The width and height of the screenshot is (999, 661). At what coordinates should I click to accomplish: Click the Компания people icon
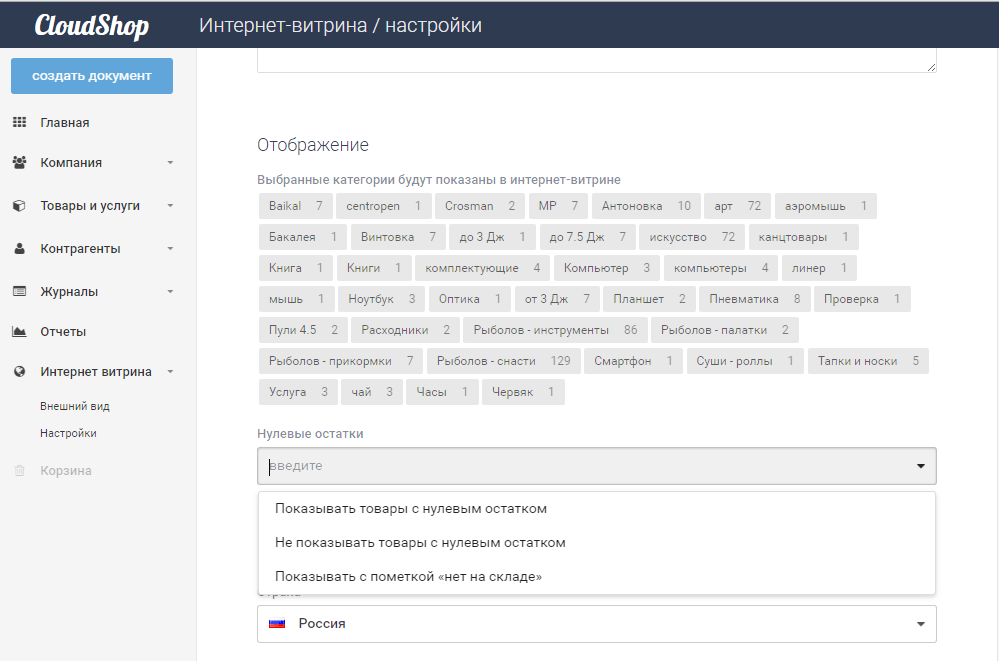[x=20, y=163]
